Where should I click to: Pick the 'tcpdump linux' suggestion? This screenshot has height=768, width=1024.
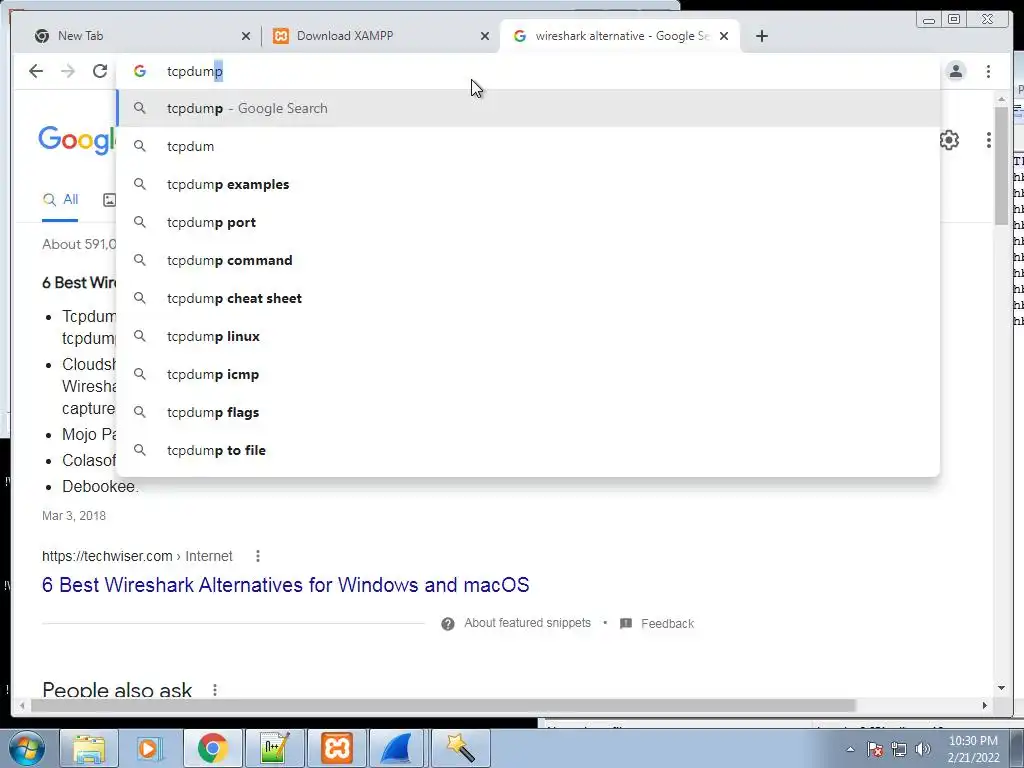pyautogui.click(x=529, y=336)
